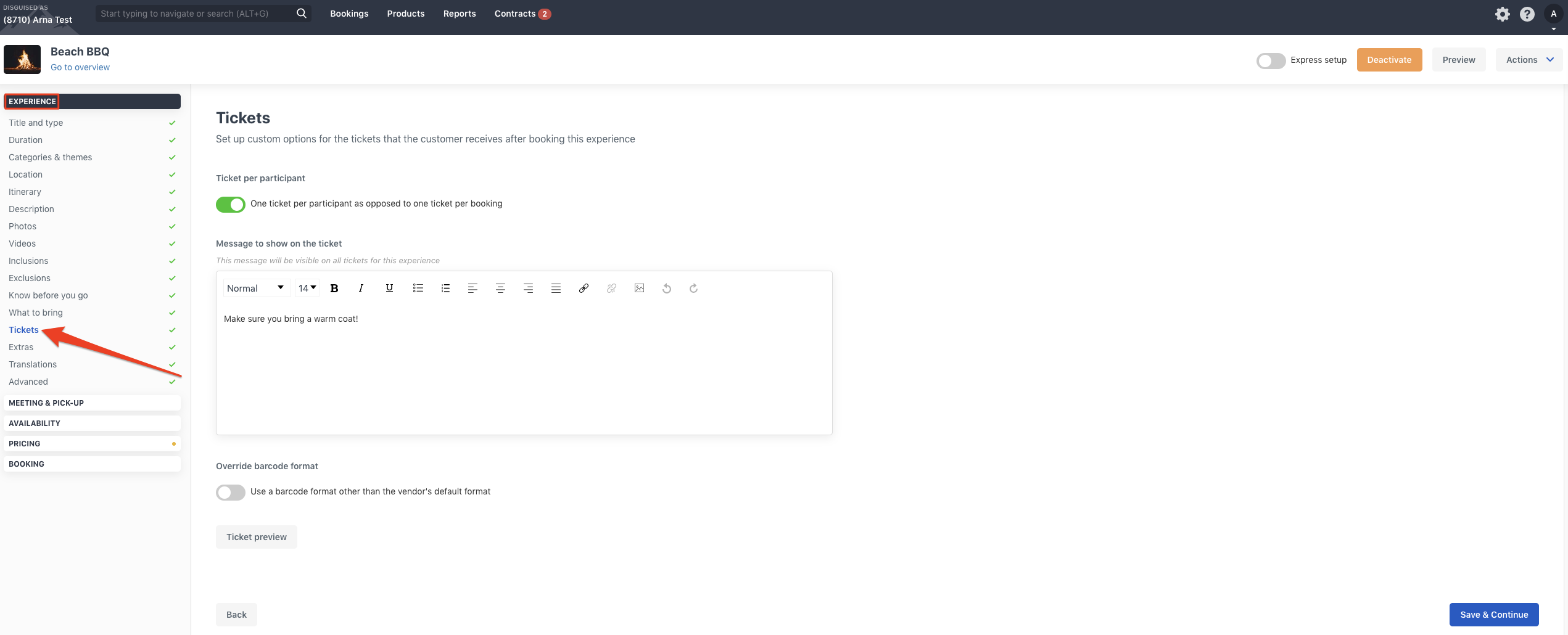Viewport: 1568px width, 635px height.
Task: Expand the AVAILABILITY section
Action: [92, 423]
